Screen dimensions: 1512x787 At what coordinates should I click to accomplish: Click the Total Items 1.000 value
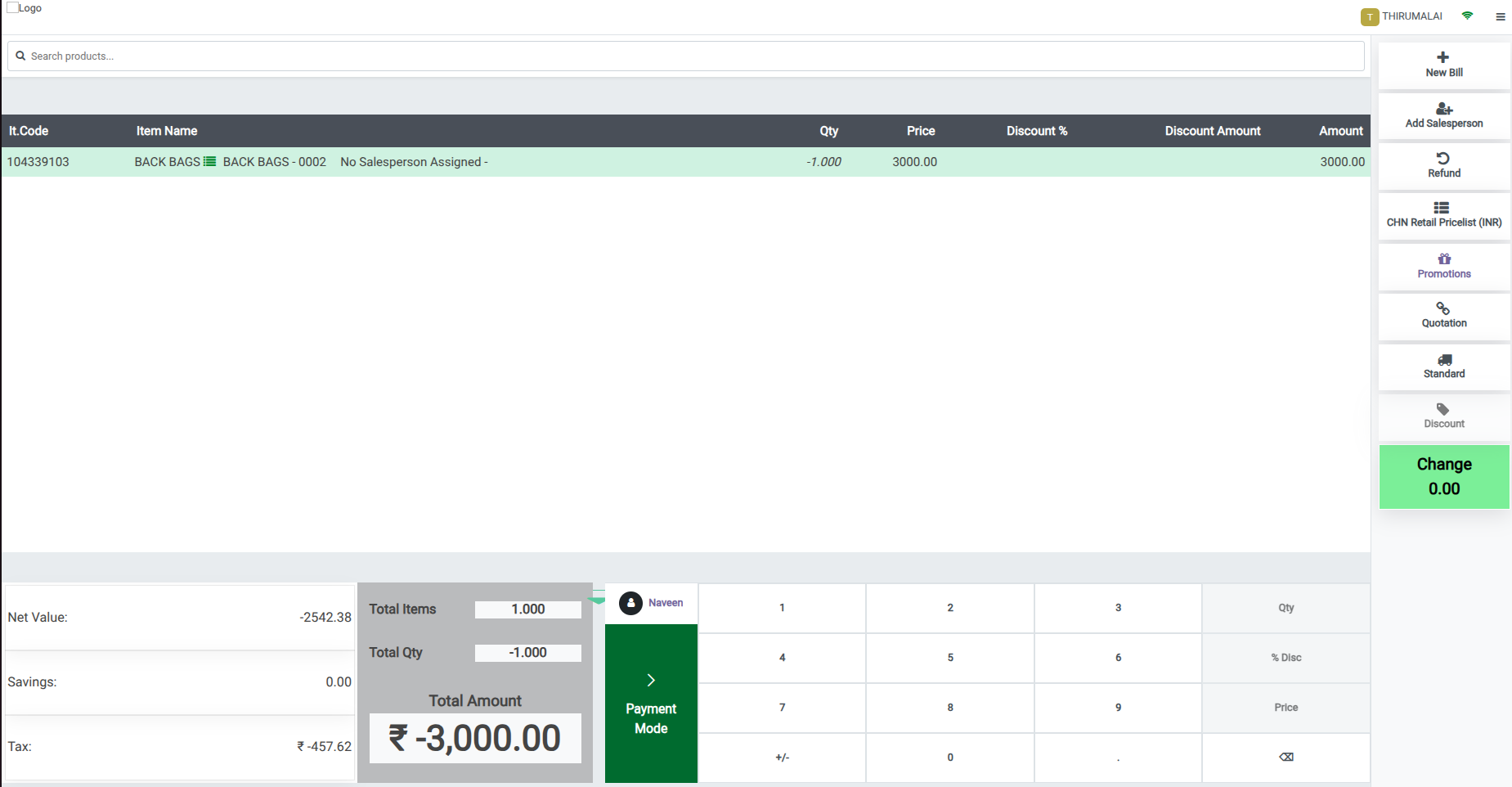[x=528, y=609]
